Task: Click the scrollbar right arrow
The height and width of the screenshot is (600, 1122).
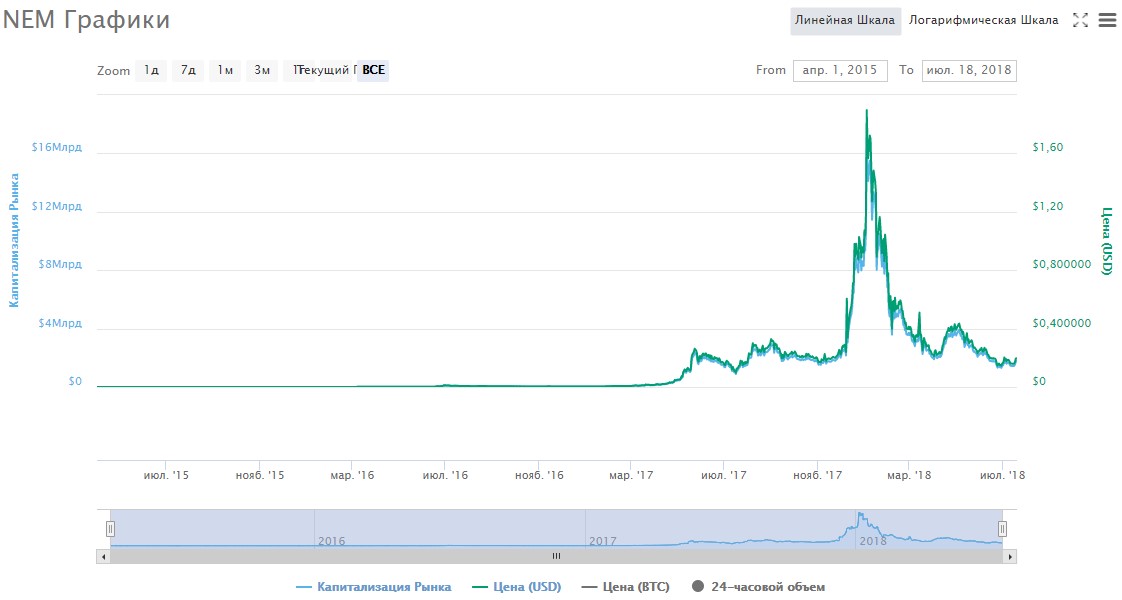Action: tap(1010, 555)
